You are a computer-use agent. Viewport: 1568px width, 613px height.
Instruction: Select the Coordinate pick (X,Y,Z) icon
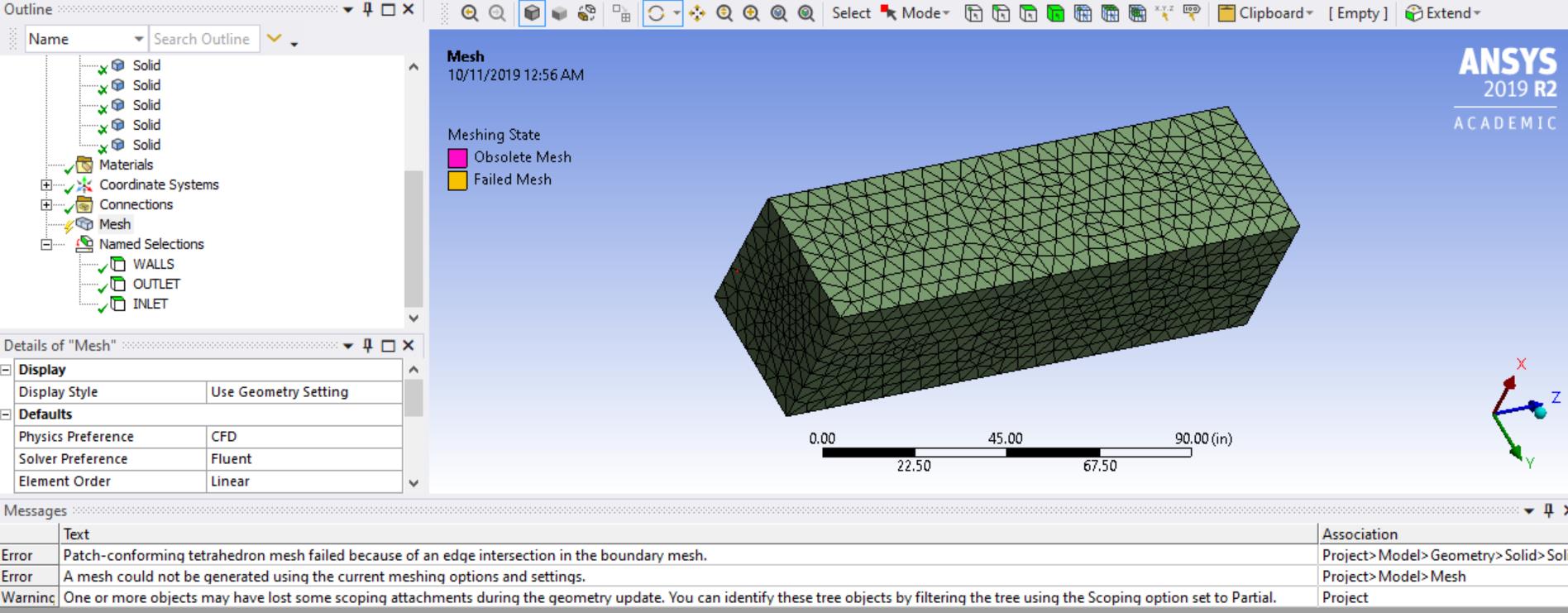(x=1164, y=13)
